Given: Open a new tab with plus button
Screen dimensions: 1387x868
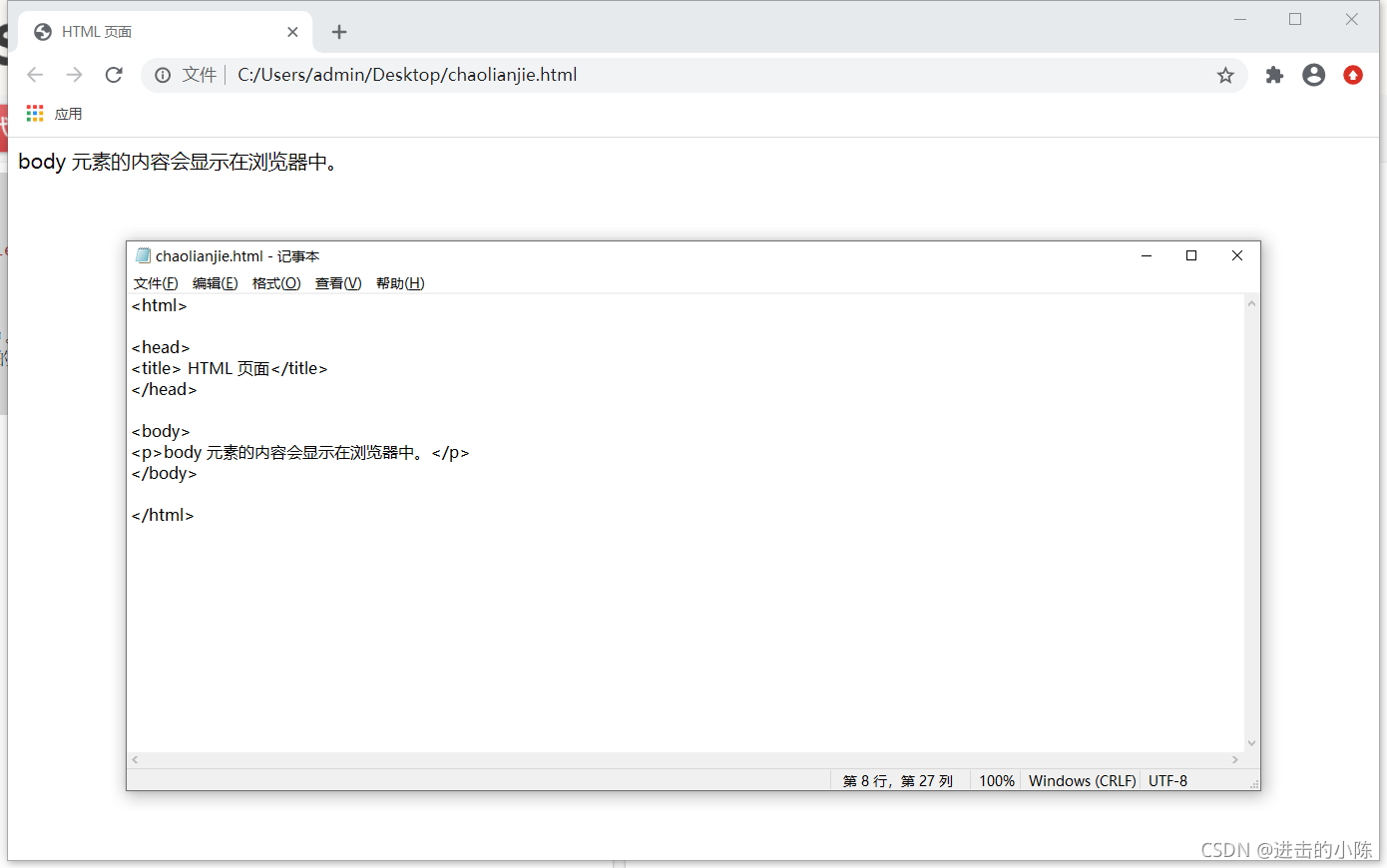Looking at the screenshot, I should [339, 32].
